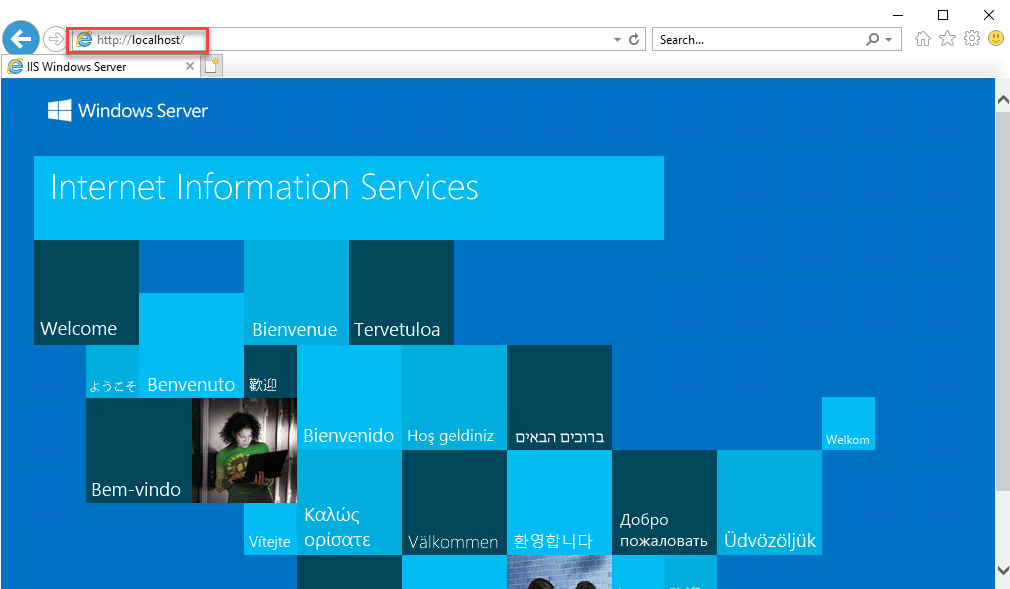Viewport: 1010px width, 589px height.
Task: Click the Bem-vindo tile
Action: tap(138, 450)
